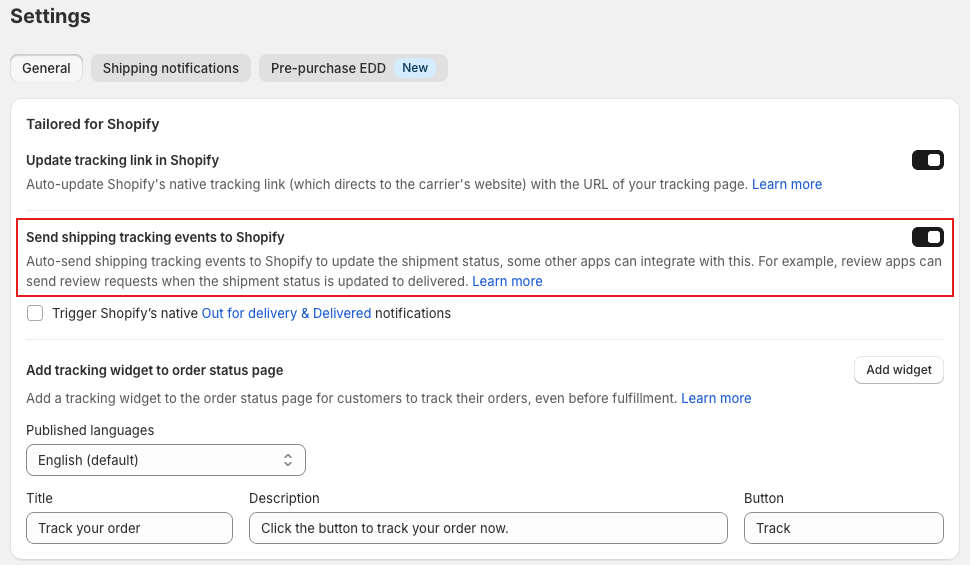Expand the Published languages dropdown
This screenshot has width=970, height=565.
[166, 460]
